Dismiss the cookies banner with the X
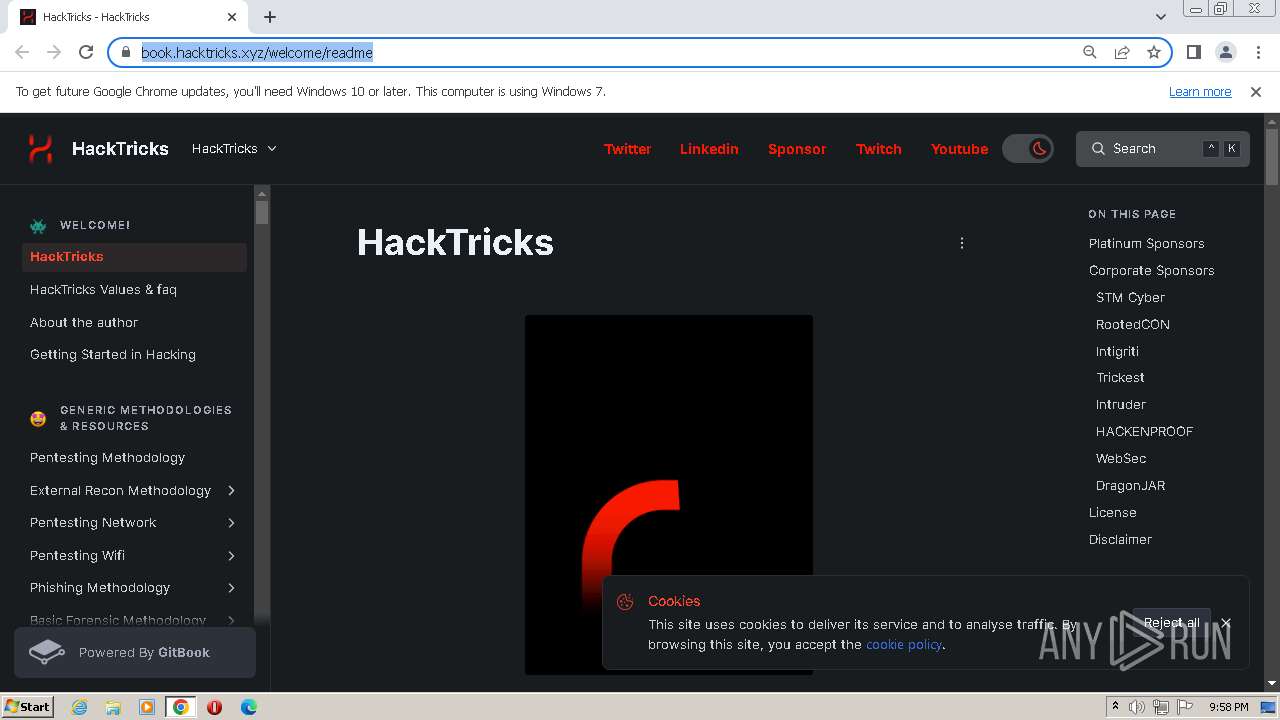Viewport: 1280px width, 720px height. pyautogui.click(x=1225, y=623)
